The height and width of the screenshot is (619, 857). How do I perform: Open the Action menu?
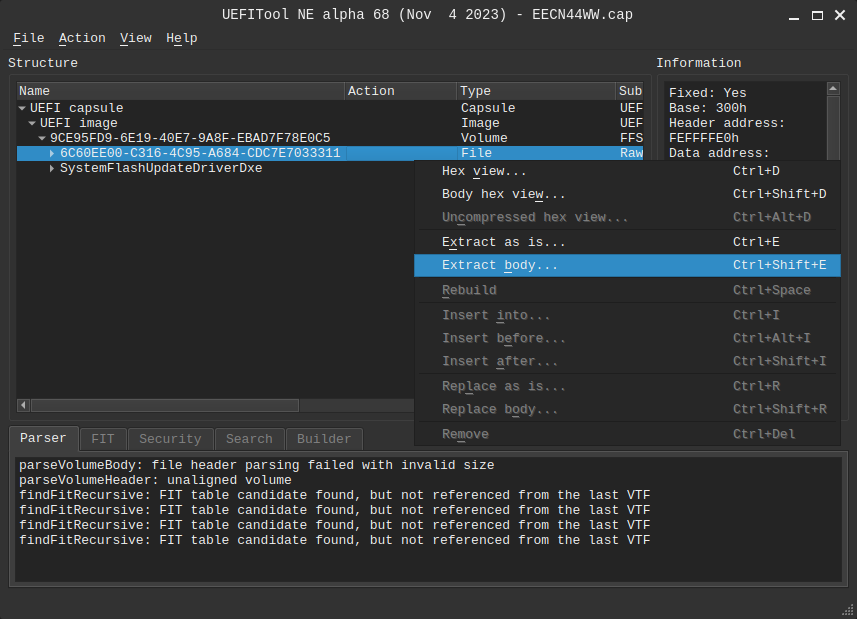click(82, 38)
